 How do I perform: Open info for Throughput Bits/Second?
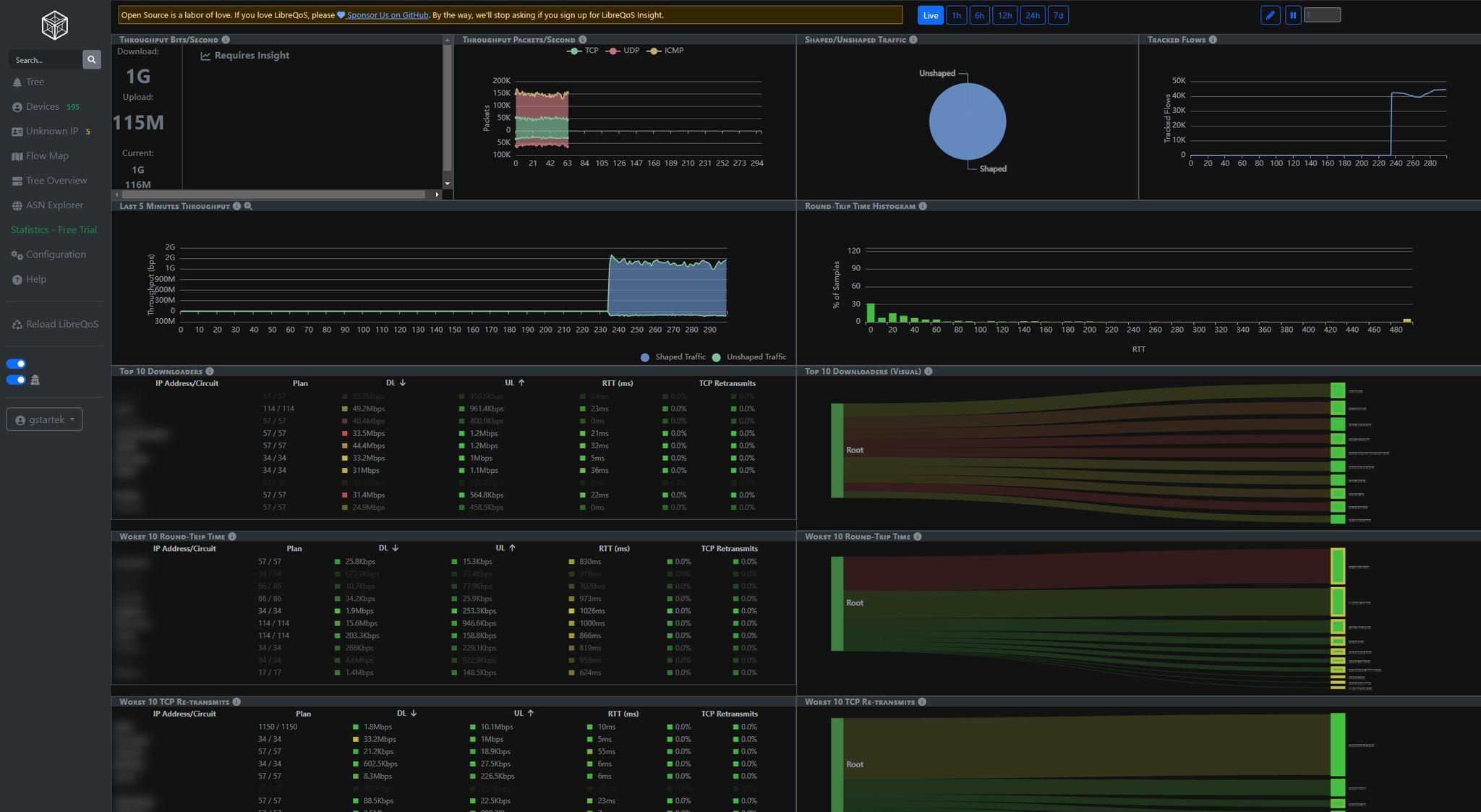226,40
